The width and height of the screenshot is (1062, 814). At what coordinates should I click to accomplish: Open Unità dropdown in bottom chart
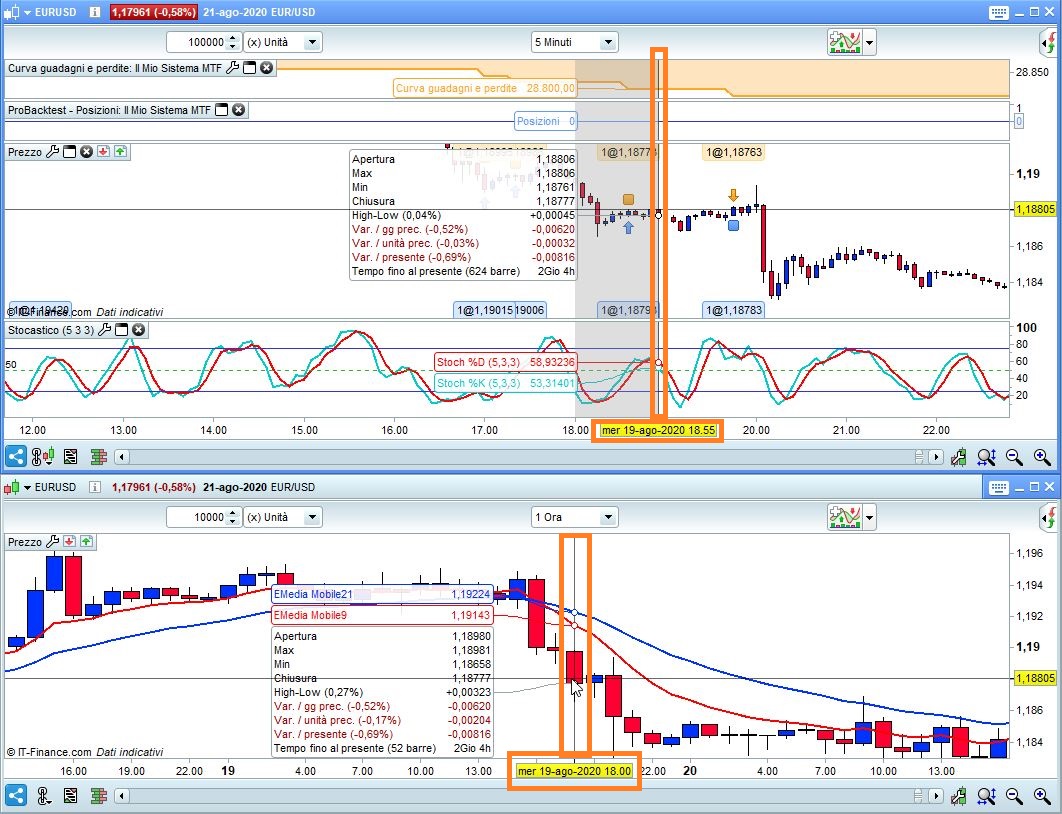312,517
